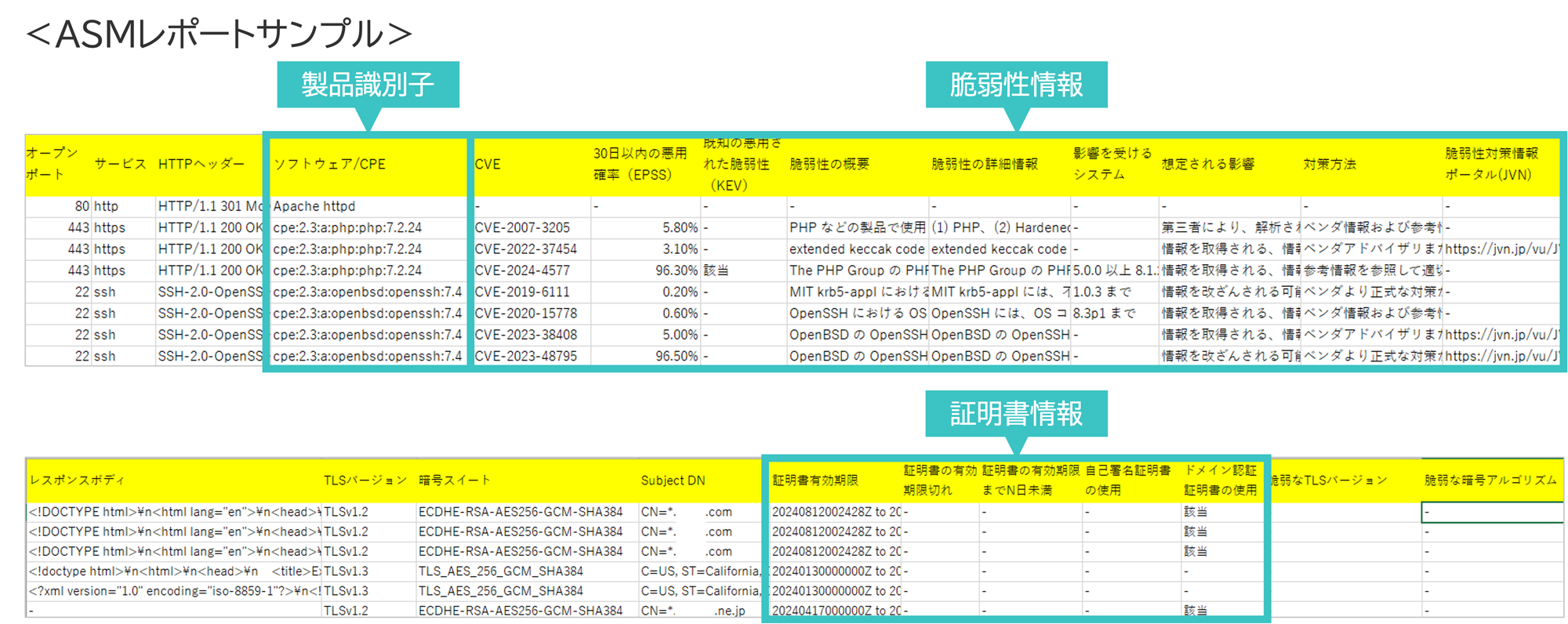
Task: Click the Subject DN column header
Action: [x=673, y=481]
